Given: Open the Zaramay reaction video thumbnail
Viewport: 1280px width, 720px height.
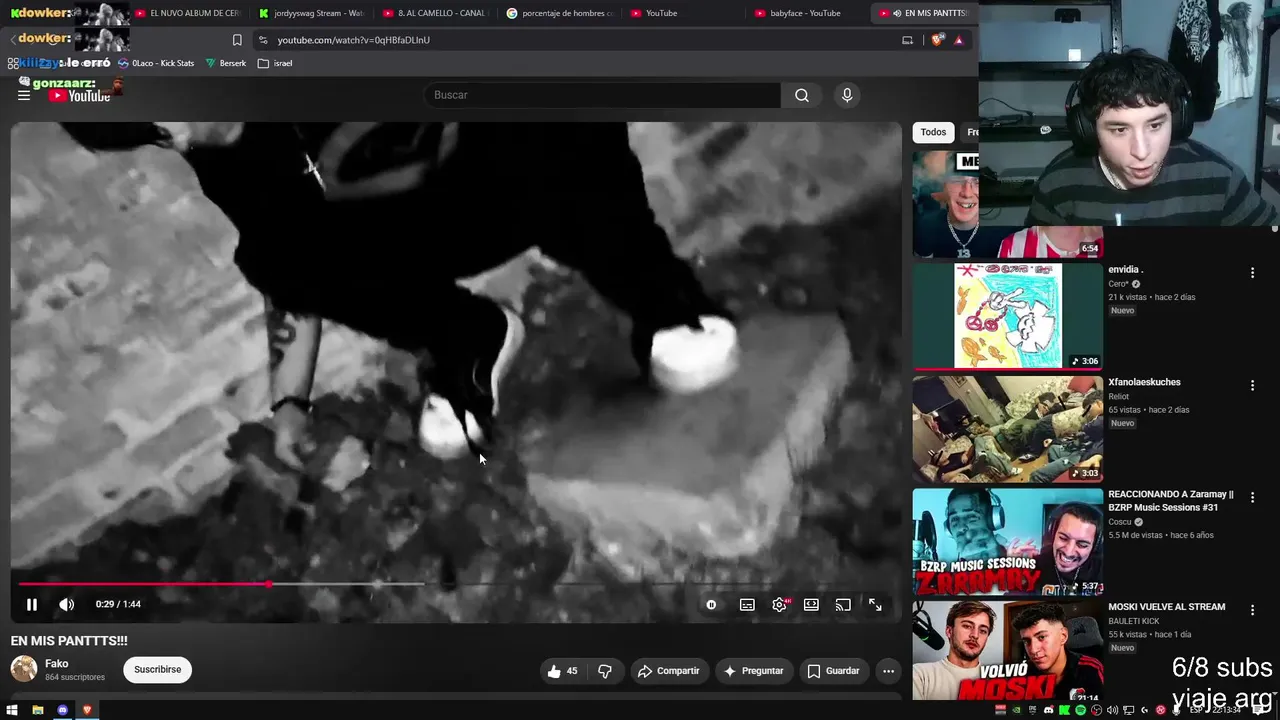Looking at the screenshot, I should [1007, 542].
